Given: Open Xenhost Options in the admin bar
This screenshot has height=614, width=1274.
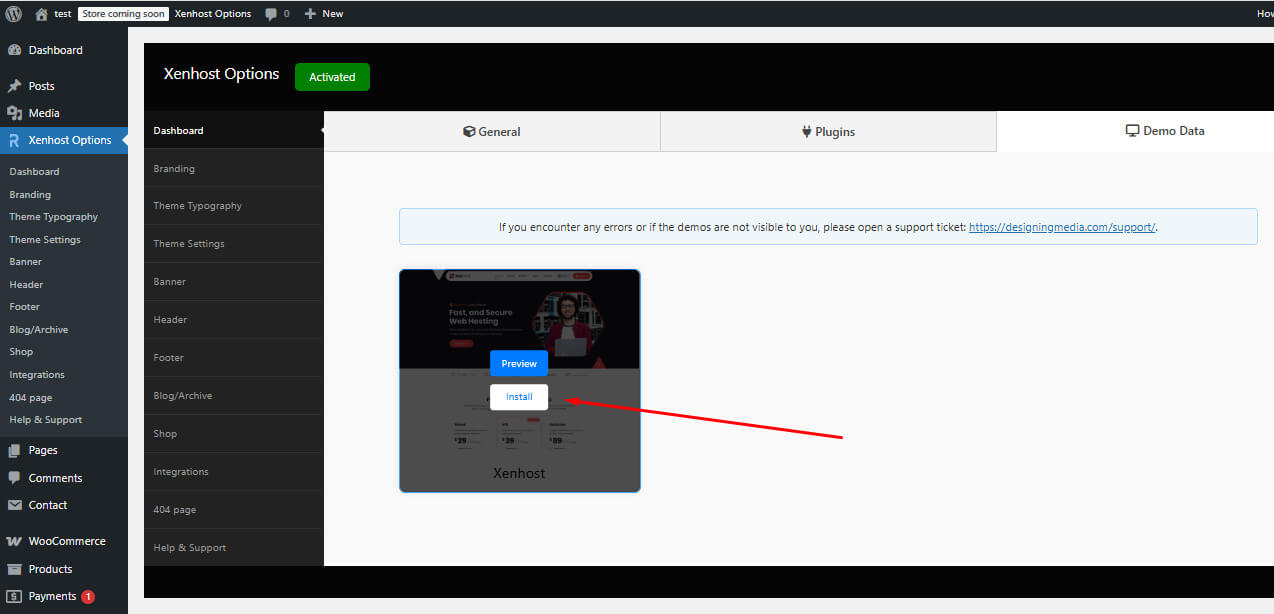Looking at the screenshot, I should click(213, 14).
